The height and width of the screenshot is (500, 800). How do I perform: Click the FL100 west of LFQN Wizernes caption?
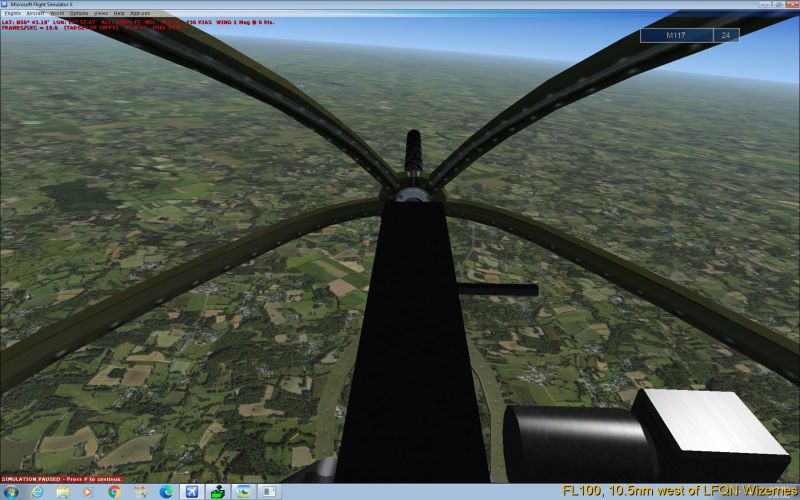click(x=680, y=491)
